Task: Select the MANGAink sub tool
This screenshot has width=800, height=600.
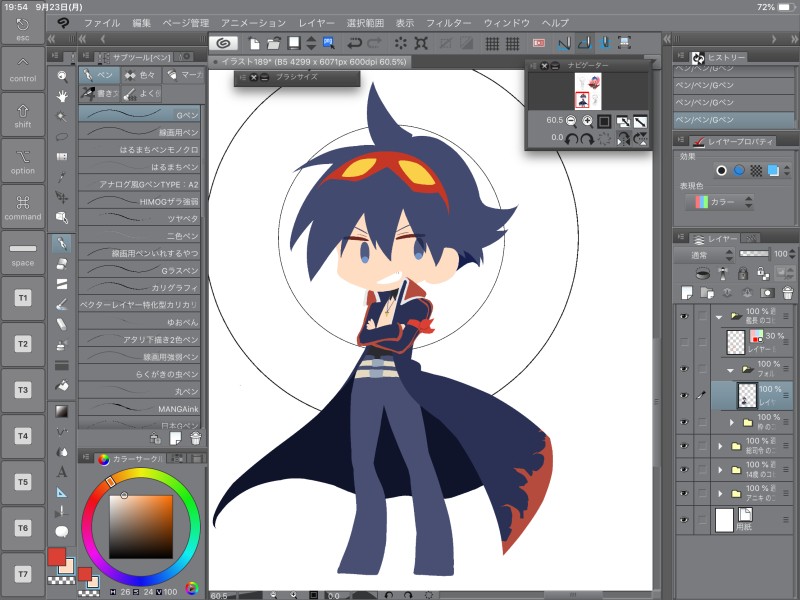Action: 139,409
